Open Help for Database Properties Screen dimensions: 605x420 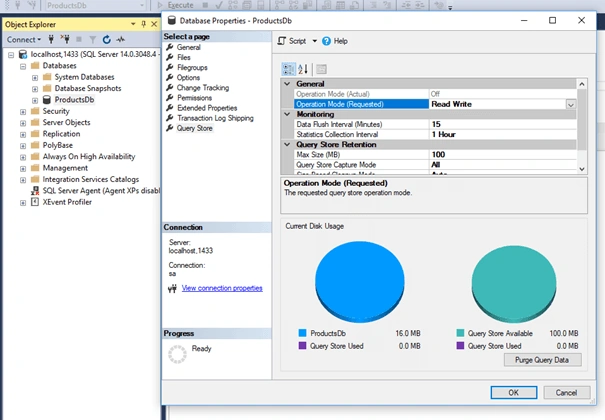[x=335, y=41]
